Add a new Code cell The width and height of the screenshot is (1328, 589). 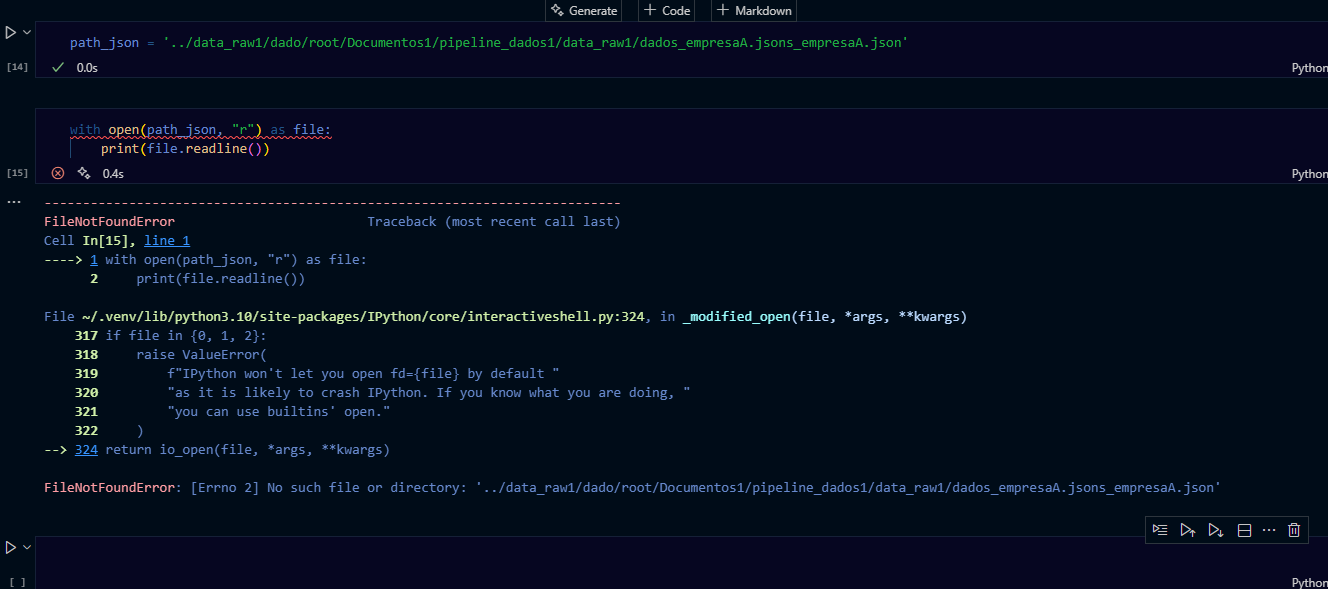pyautogui.click(x=667, y=10)
